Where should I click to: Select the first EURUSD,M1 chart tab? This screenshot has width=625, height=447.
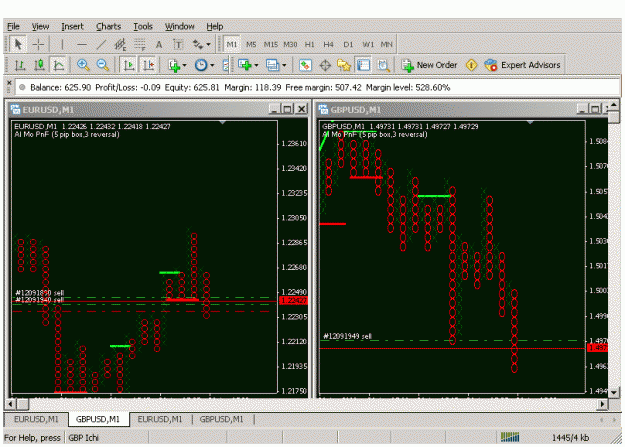pos(36,419)
